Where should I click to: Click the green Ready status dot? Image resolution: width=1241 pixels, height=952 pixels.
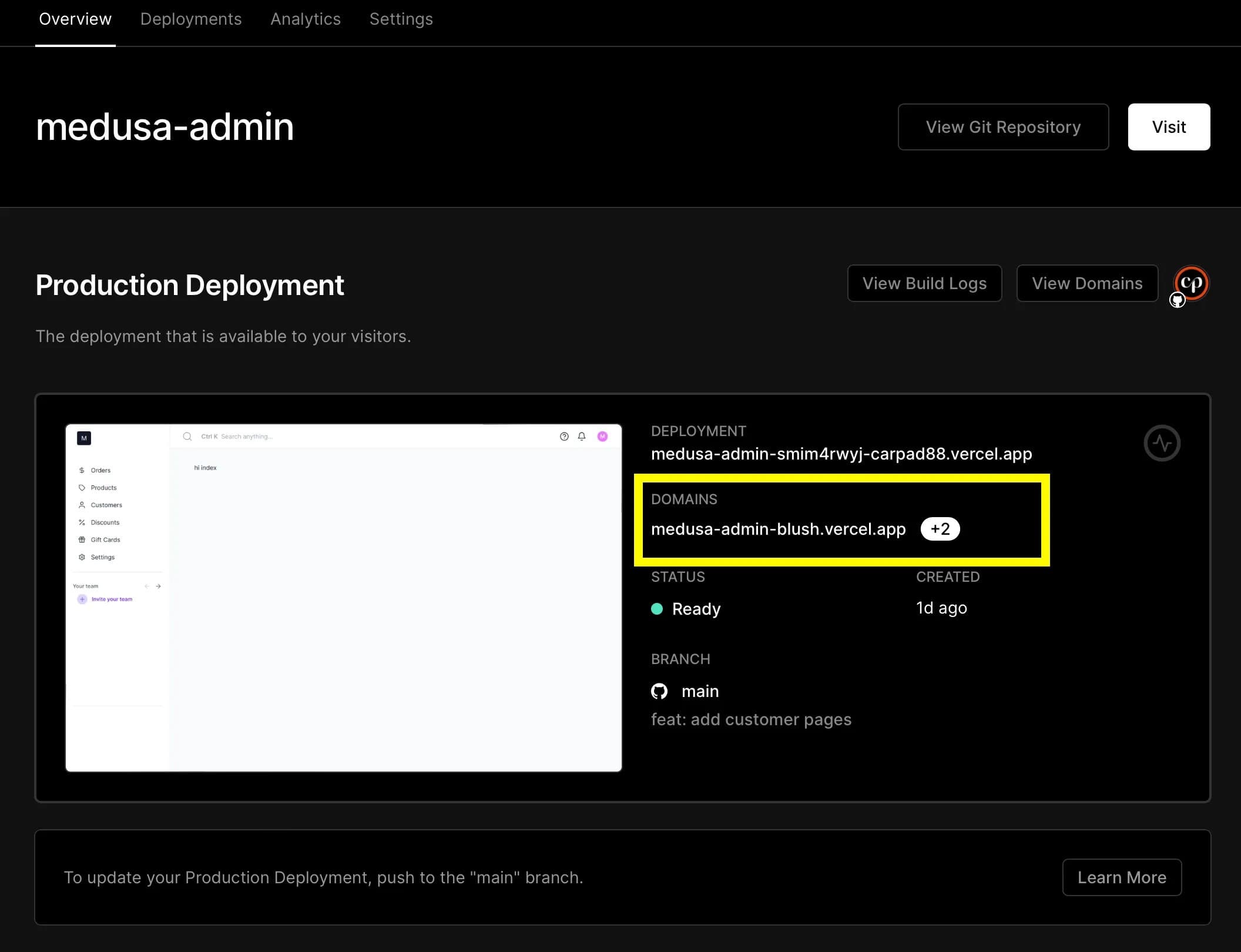(657, 609)
